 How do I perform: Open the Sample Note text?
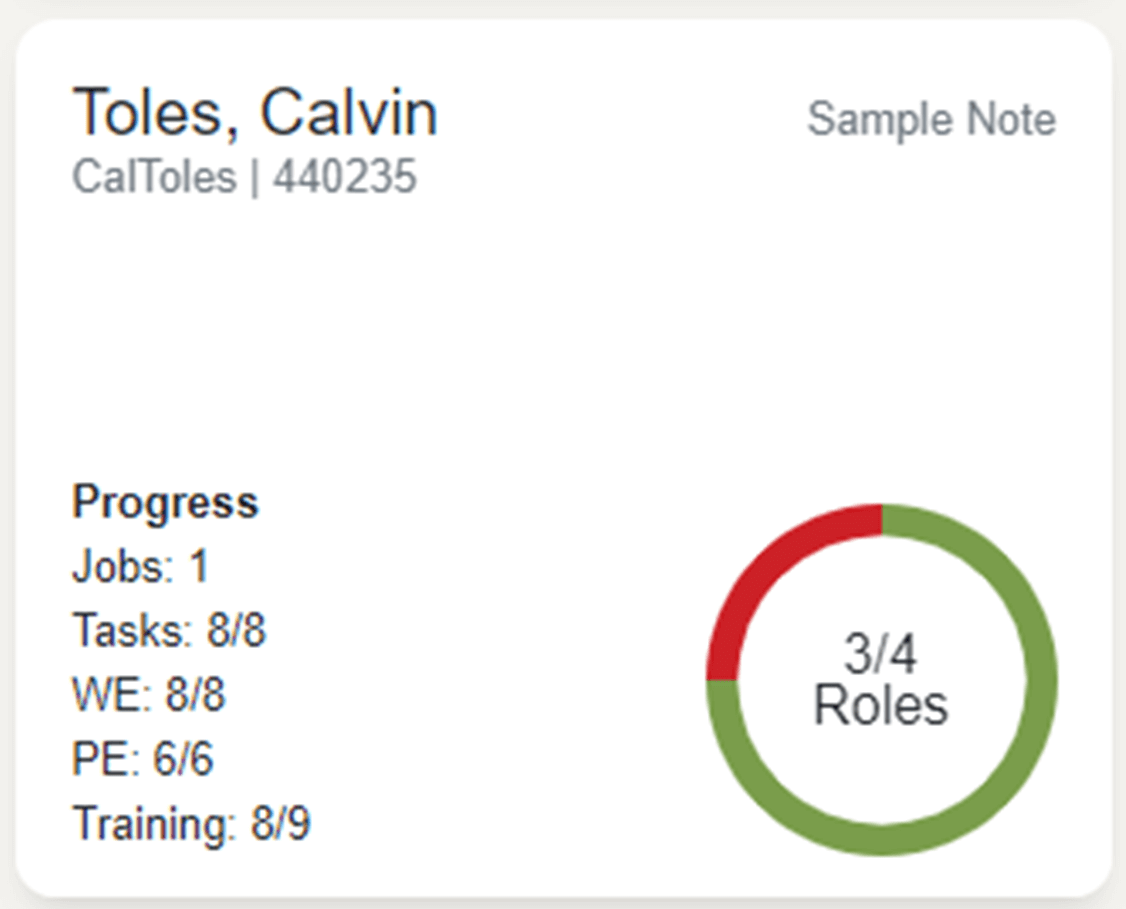click(931, 120)
